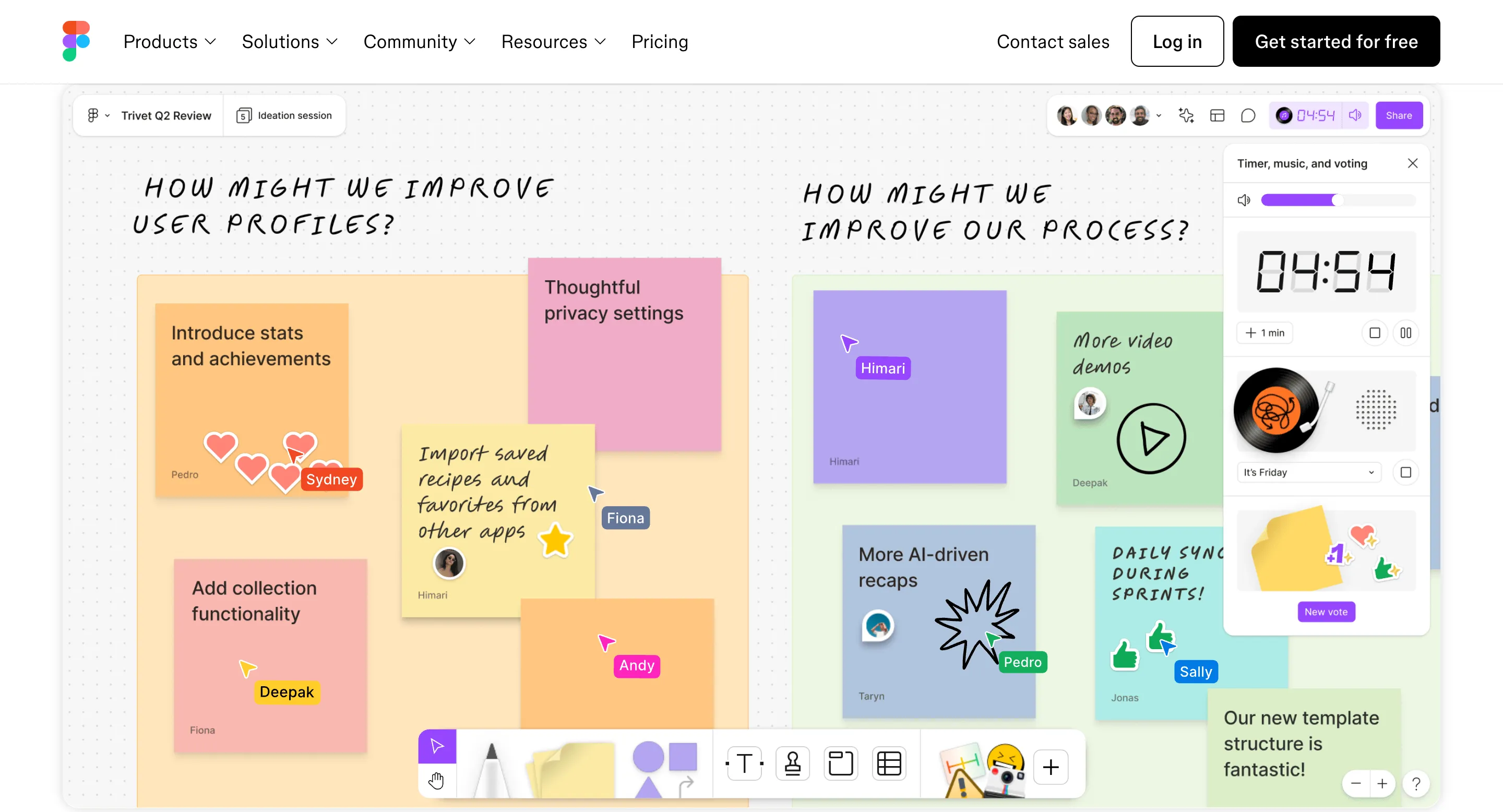
Task: Open the Ideation session tab
Action: pyautogui.click(x=284, y=115)
